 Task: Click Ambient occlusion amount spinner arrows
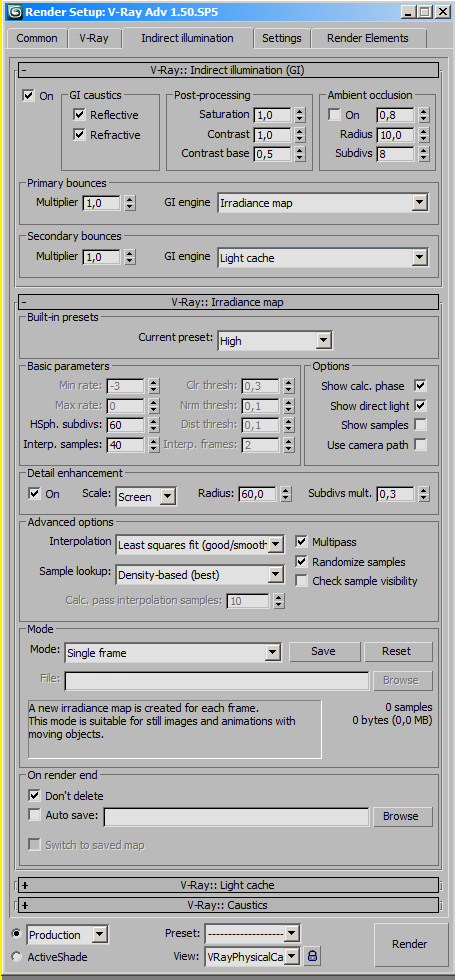click(x=424, y=115)
